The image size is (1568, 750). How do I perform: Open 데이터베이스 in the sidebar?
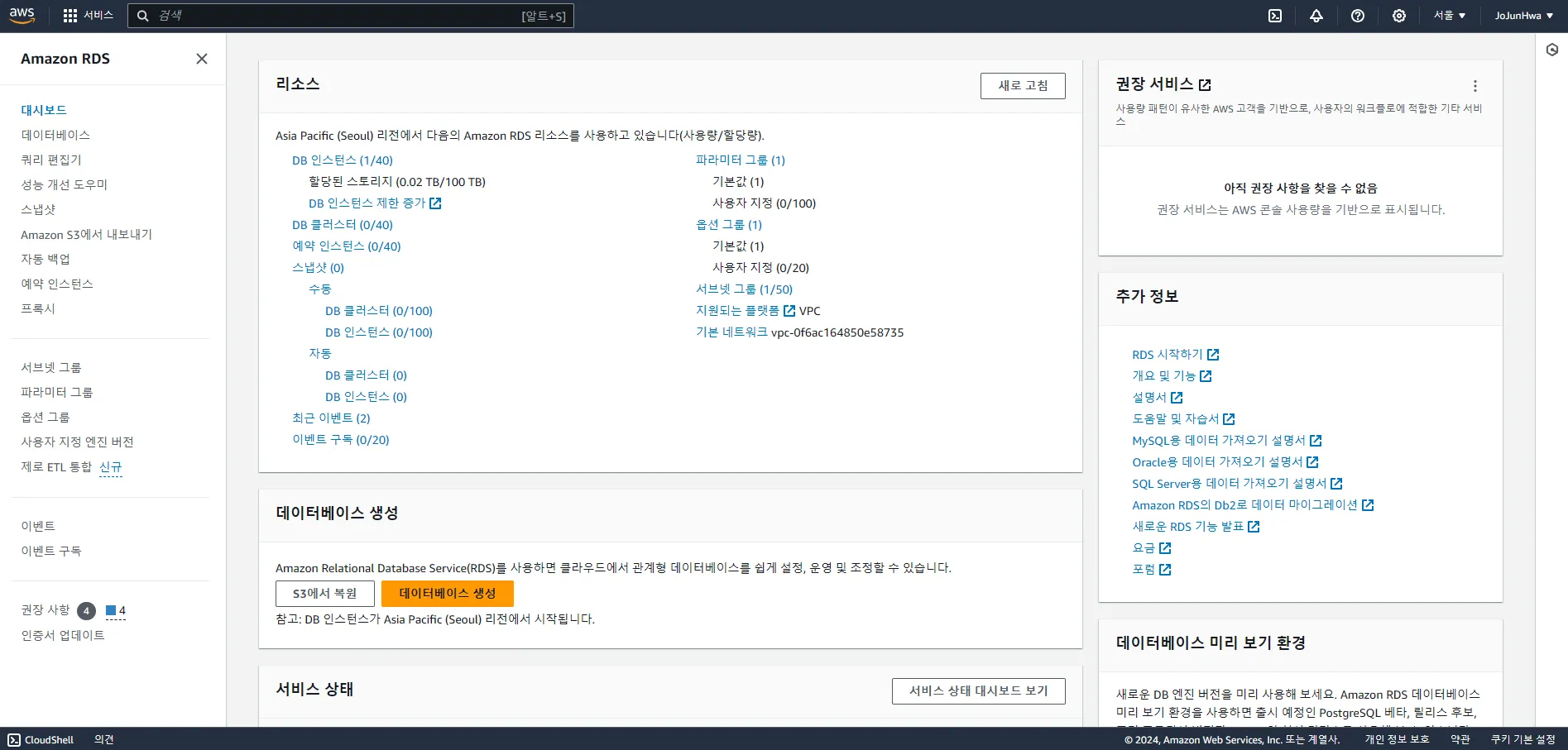(55, 135)
